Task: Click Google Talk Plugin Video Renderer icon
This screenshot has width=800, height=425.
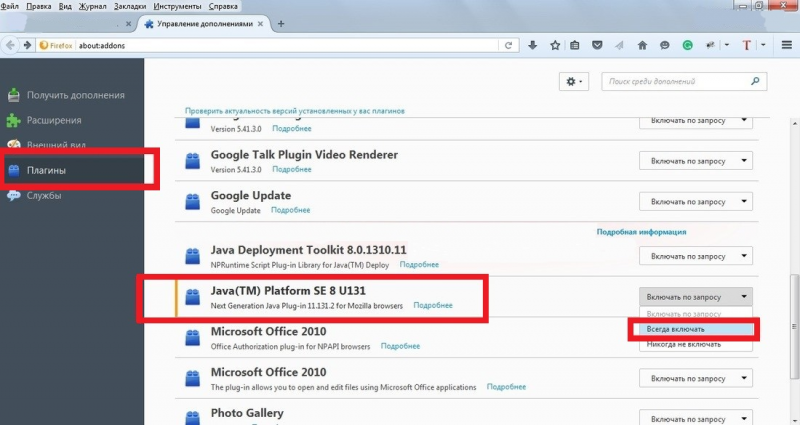Action: 192,161
